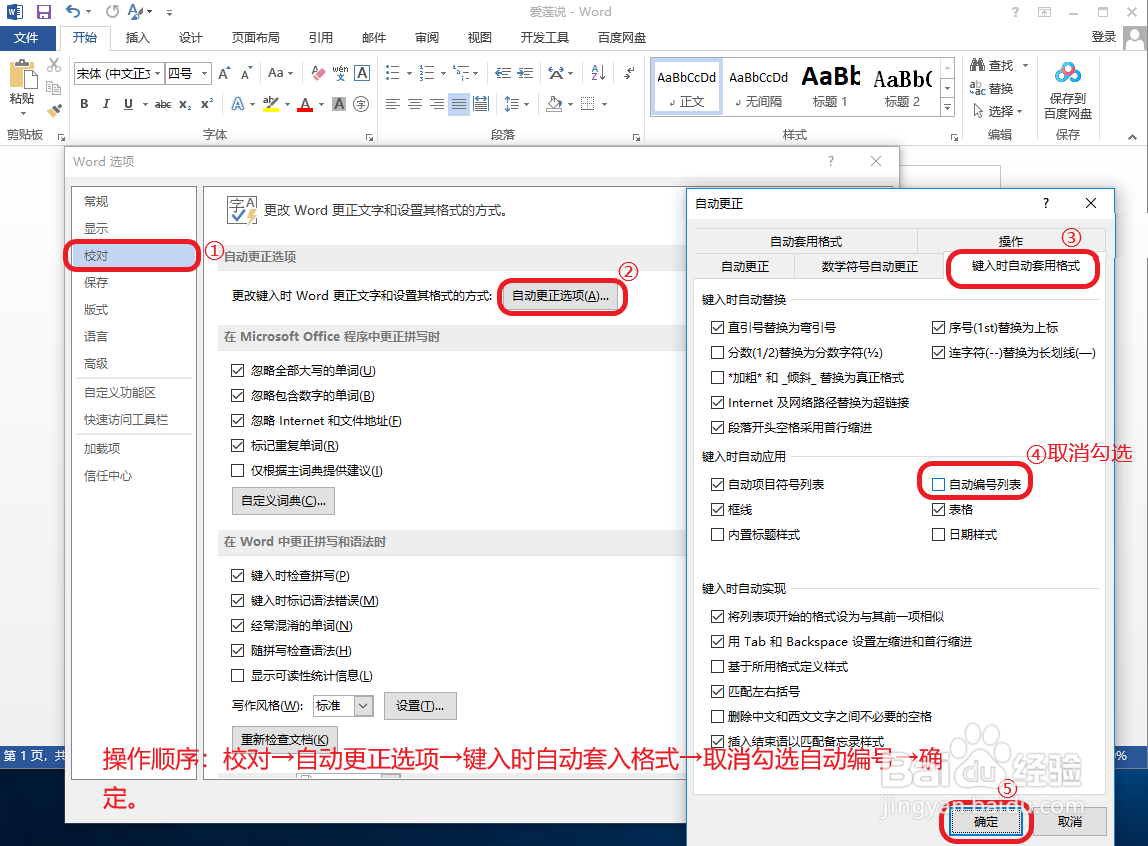The width and height of the screenshot is (1148, 846).
Task: Toggle 自动项目符号列表 checkbox
Action: pos(718,484)
